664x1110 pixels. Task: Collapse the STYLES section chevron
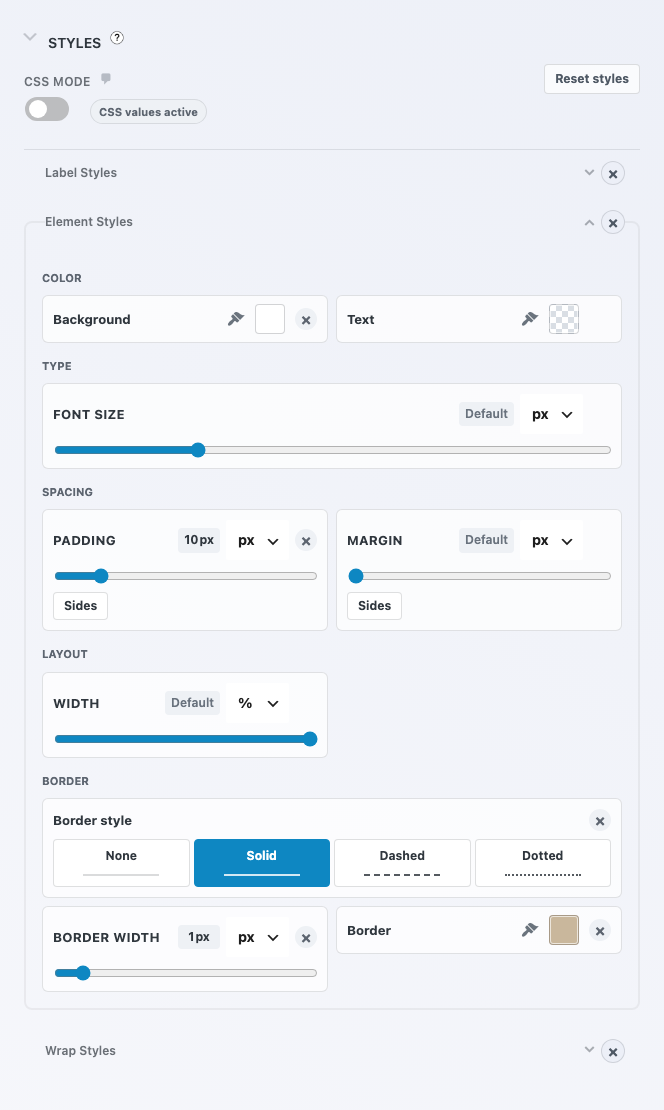[x=30, y=37]
